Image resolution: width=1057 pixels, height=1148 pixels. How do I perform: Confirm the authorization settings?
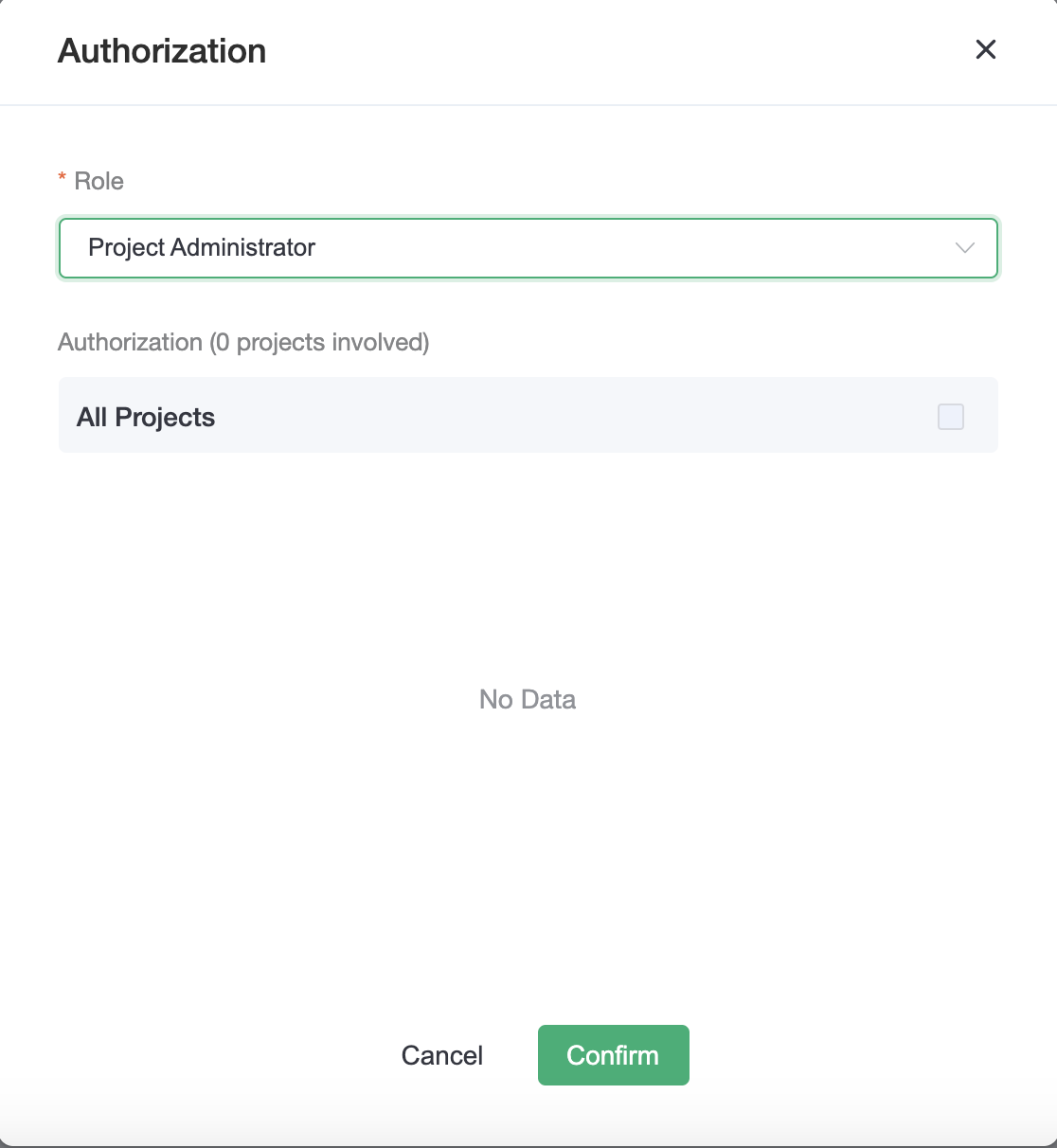614,1055
